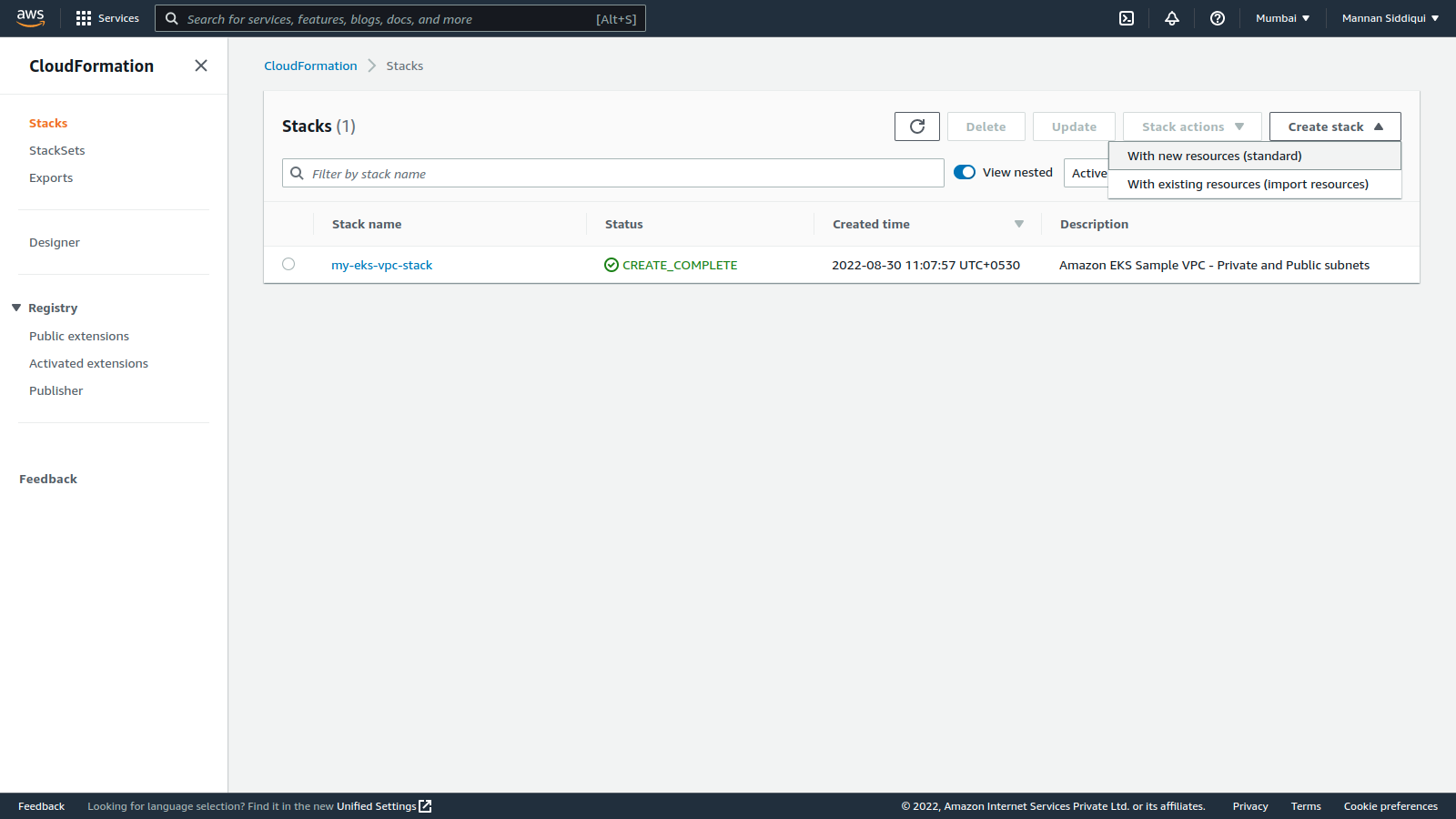Open the Services grid menu
Screen dimensions: 1456x819
106,18
